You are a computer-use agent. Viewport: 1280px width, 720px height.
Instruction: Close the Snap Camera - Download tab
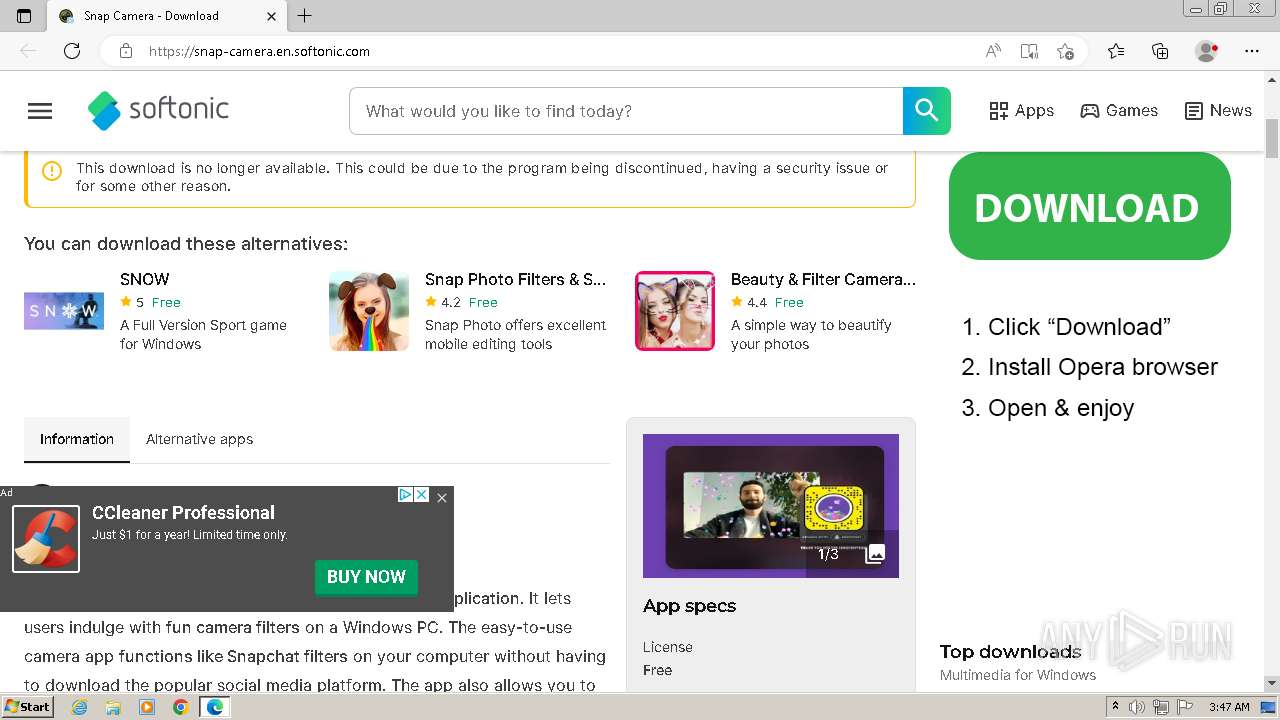click(272, 16)
